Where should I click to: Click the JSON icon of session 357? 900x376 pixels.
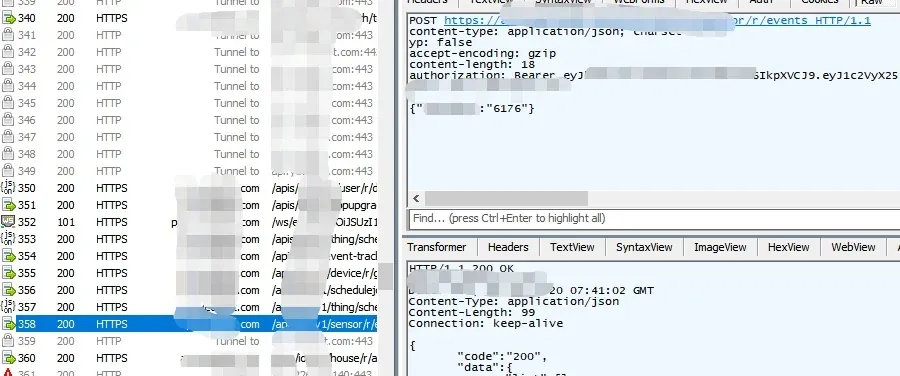tap(8, 307)
